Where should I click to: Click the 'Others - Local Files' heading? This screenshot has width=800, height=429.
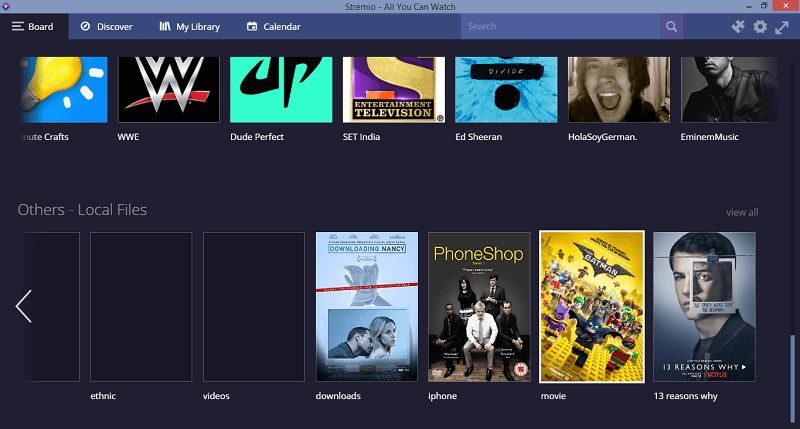[82, 210]
